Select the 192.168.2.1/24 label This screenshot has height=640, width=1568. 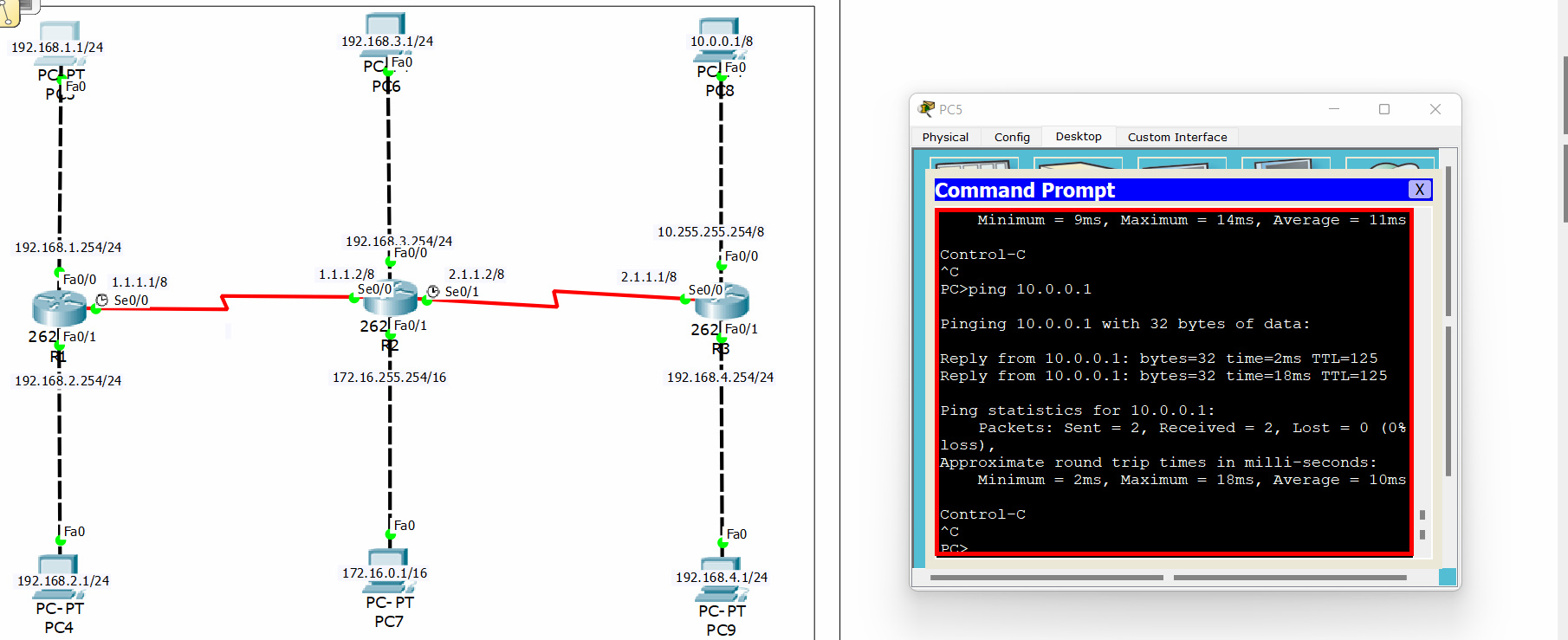63,581
